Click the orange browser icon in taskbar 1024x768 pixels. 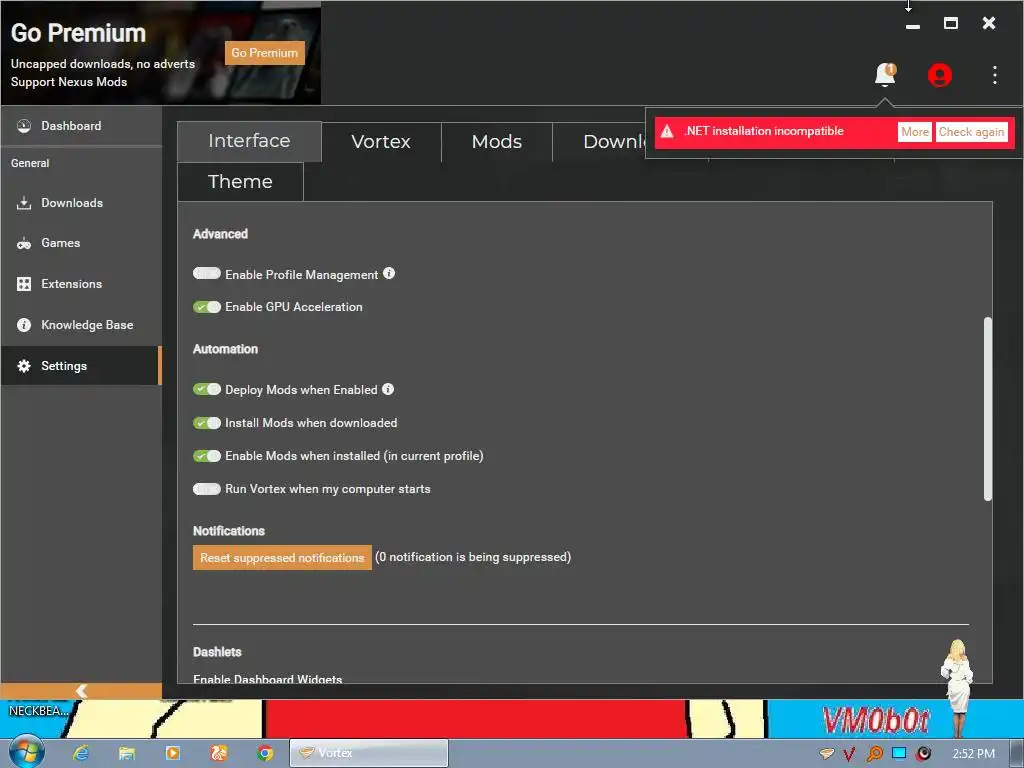coord(218,753)
